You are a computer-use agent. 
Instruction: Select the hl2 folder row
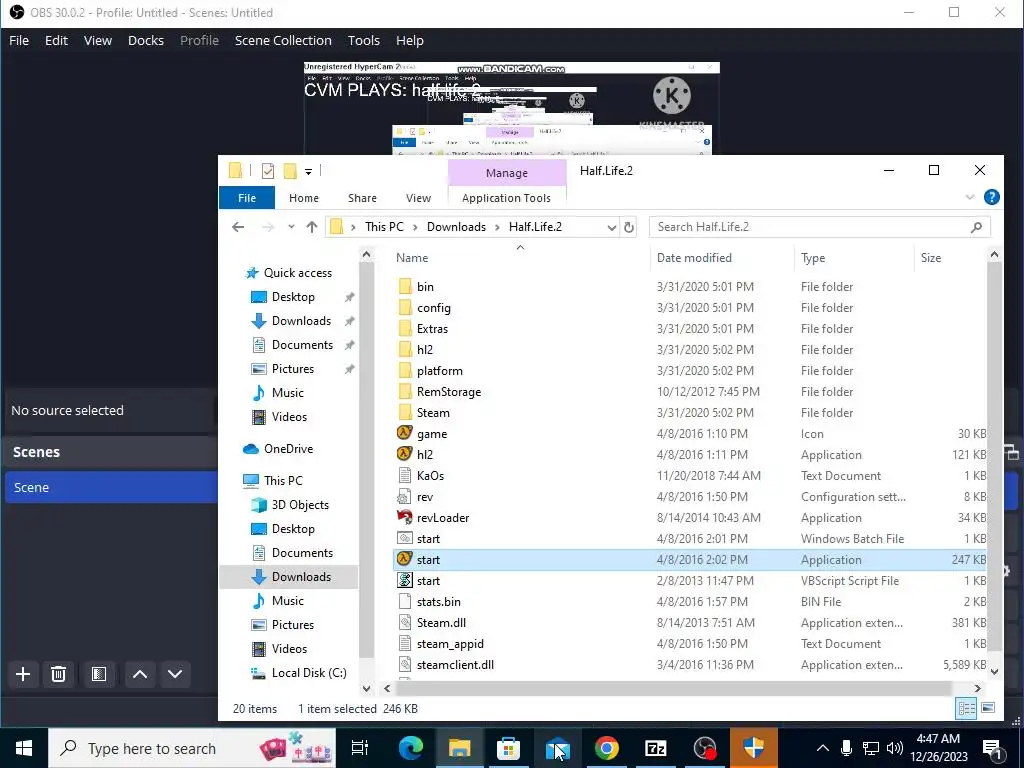690,350
